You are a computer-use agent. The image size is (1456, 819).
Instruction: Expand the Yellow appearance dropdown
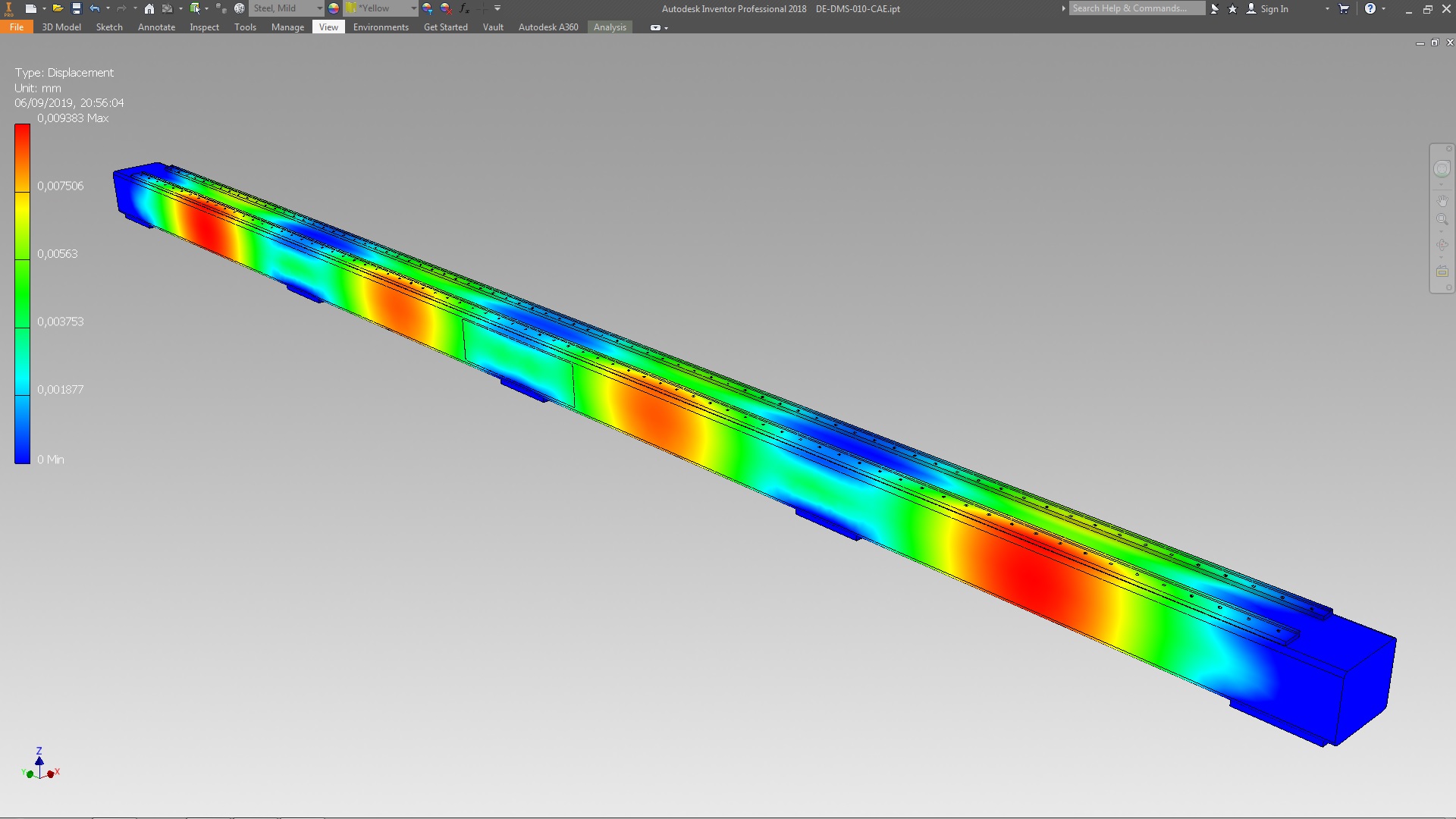(413, 8)
